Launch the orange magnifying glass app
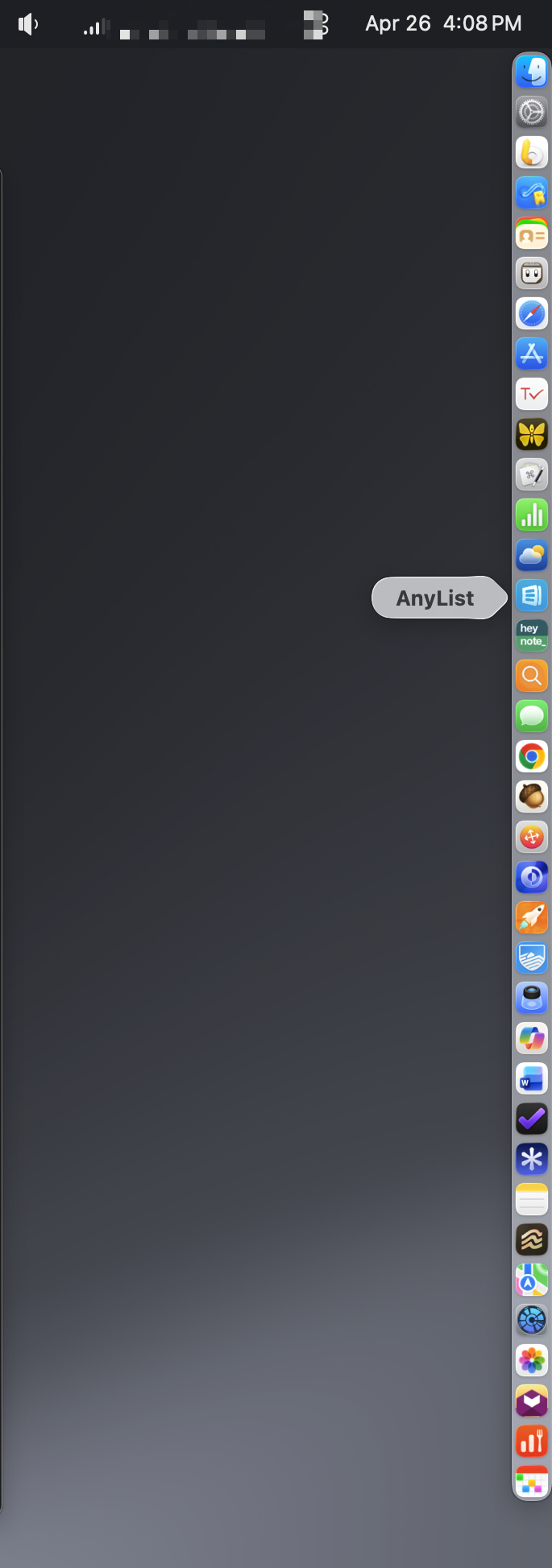Viewport: 552px width, 1568px height. [532, 676]
